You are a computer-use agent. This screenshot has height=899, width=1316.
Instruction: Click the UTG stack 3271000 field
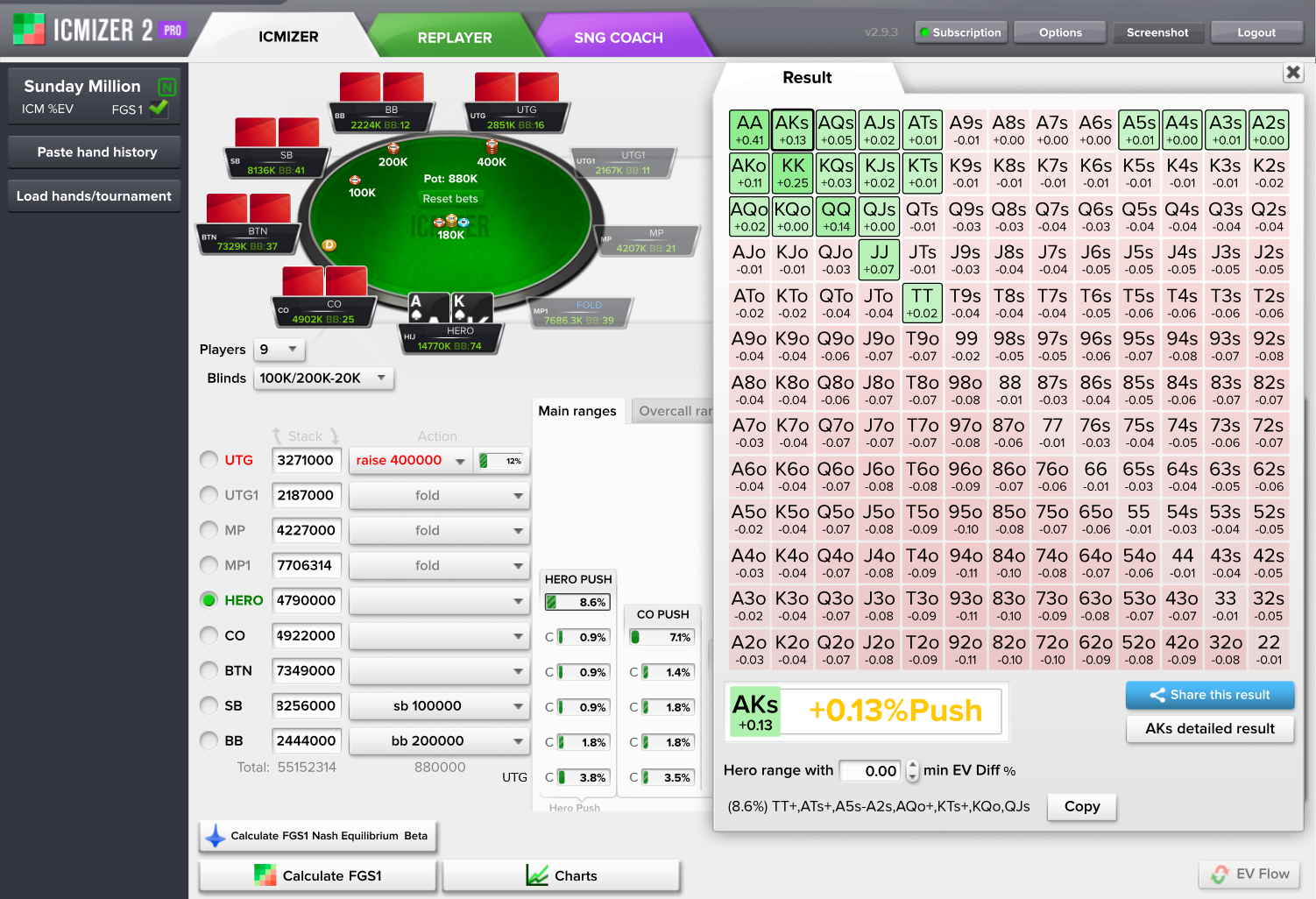coord(306,460)
